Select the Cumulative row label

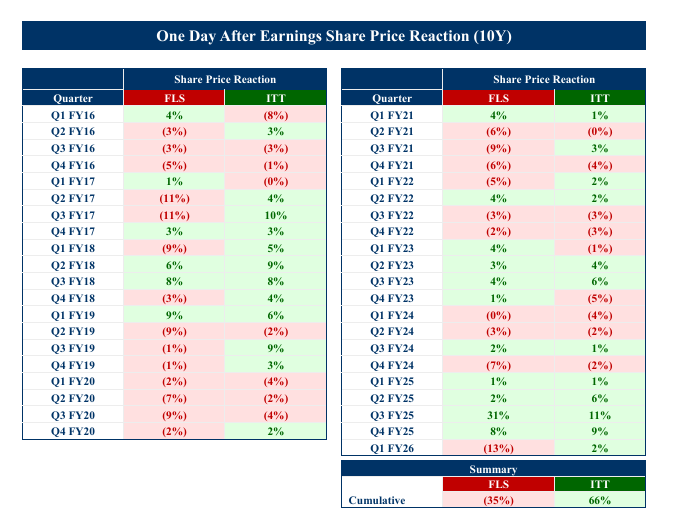[x=377, y=500]
